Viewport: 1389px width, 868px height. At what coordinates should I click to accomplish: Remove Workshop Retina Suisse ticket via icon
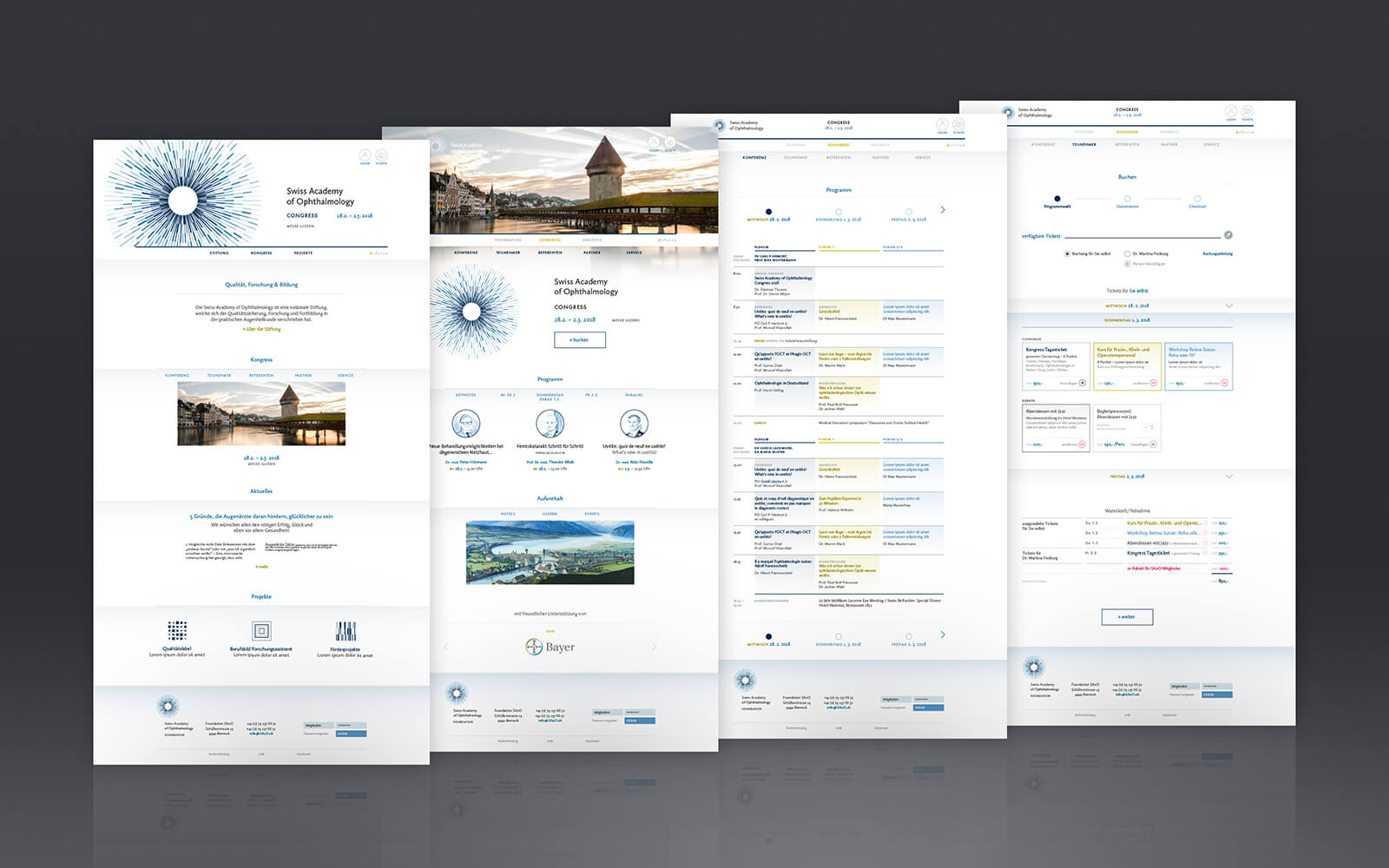click(1224, 383)
